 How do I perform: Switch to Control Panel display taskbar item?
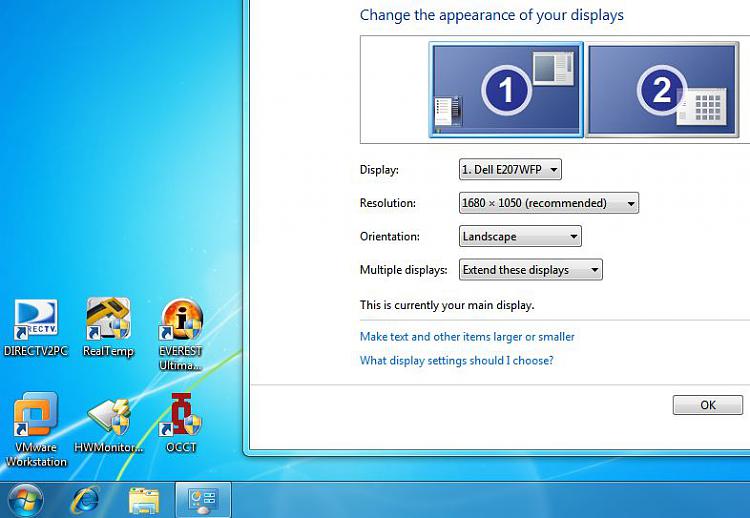tap(203, 500)
